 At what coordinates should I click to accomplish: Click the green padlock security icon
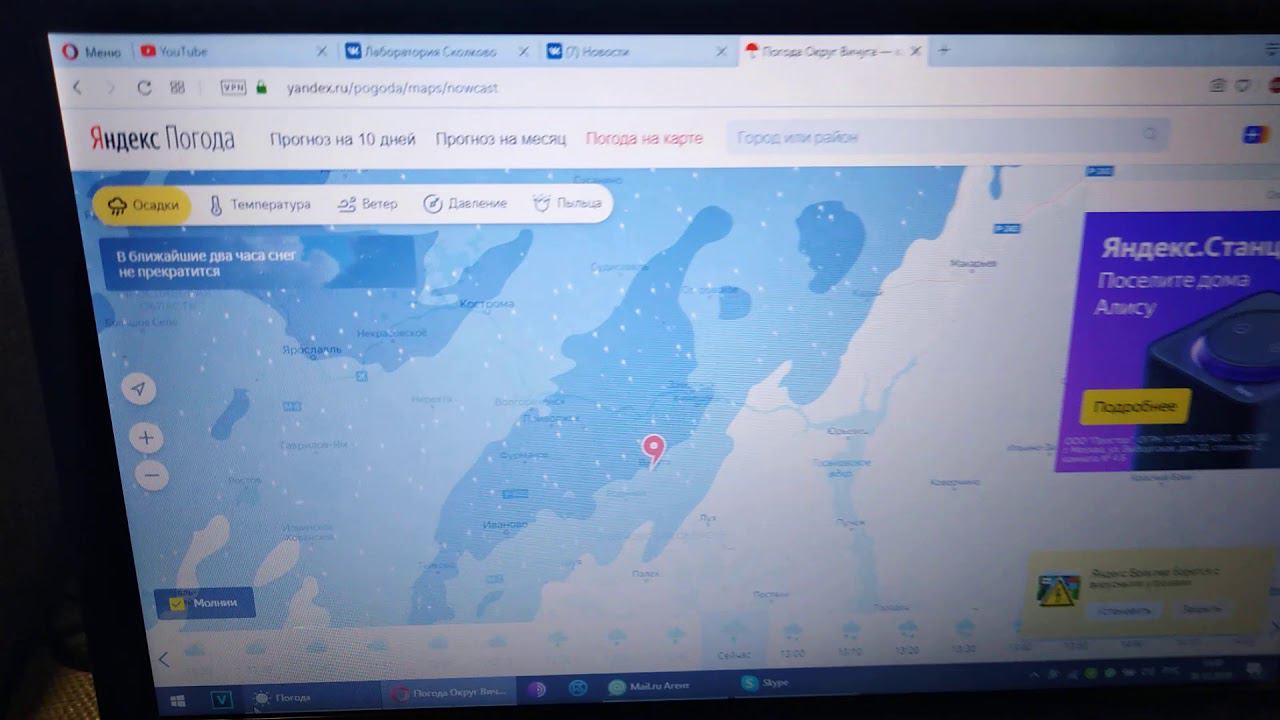pyautogui.click(x=262, y=88)
